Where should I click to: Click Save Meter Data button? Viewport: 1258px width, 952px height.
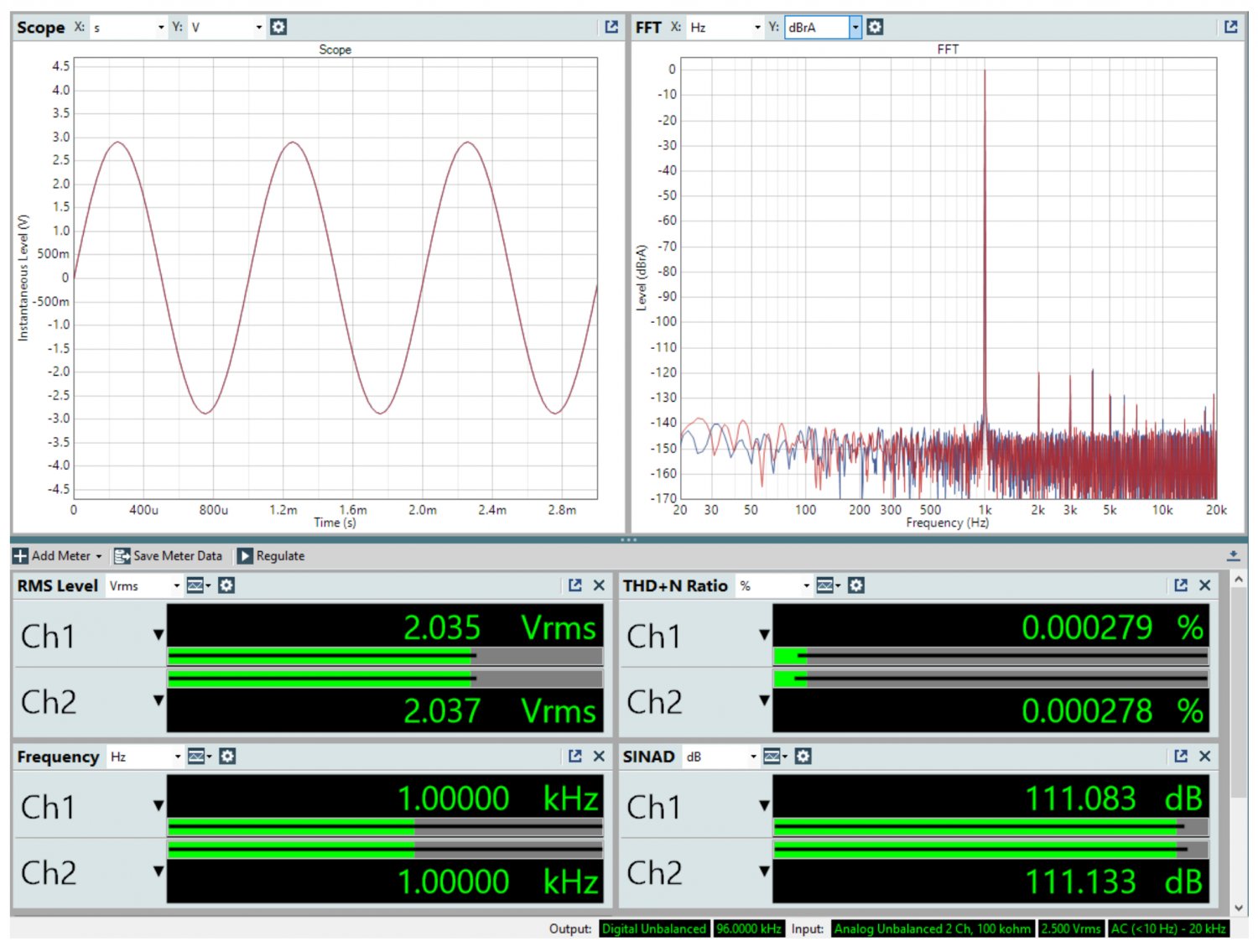(x=168, y=555)
